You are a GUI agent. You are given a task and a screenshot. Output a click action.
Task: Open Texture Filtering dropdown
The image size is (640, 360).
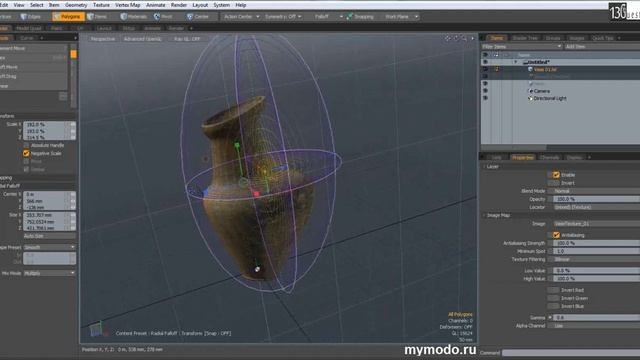pyautogui.click(x=596, y=259)
